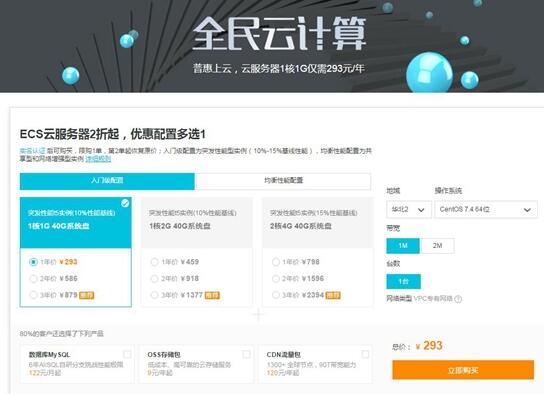
Task: Select 2M bandwidth option
Action: (x=437, y=246)
